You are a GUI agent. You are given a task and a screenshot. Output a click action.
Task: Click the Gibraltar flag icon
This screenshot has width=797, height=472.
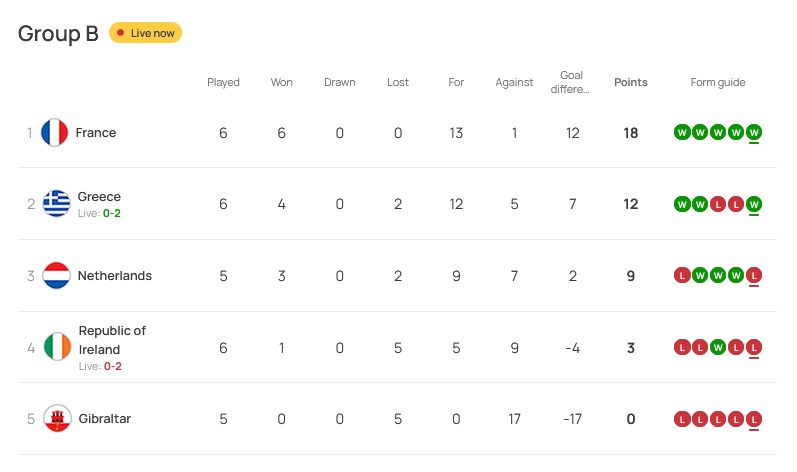(57, 419)
